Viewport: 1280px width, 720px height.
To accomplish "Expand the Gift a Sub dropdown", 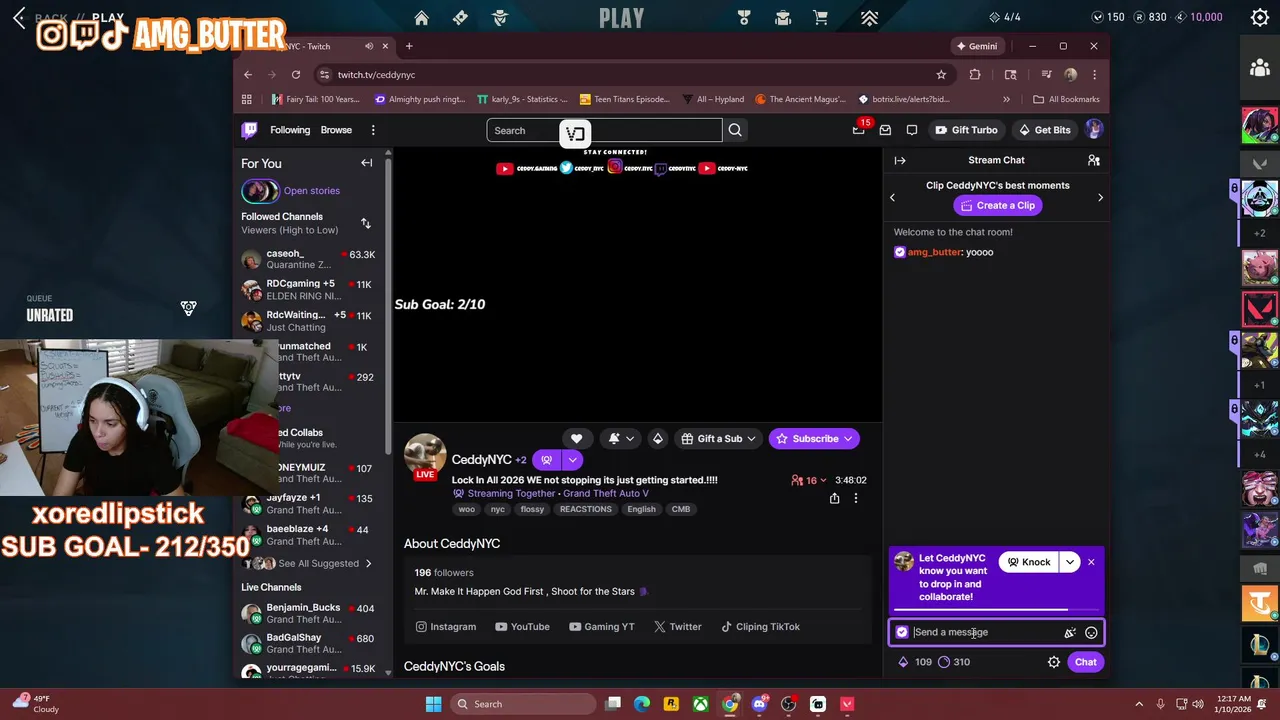I will [x=751, y=438].
